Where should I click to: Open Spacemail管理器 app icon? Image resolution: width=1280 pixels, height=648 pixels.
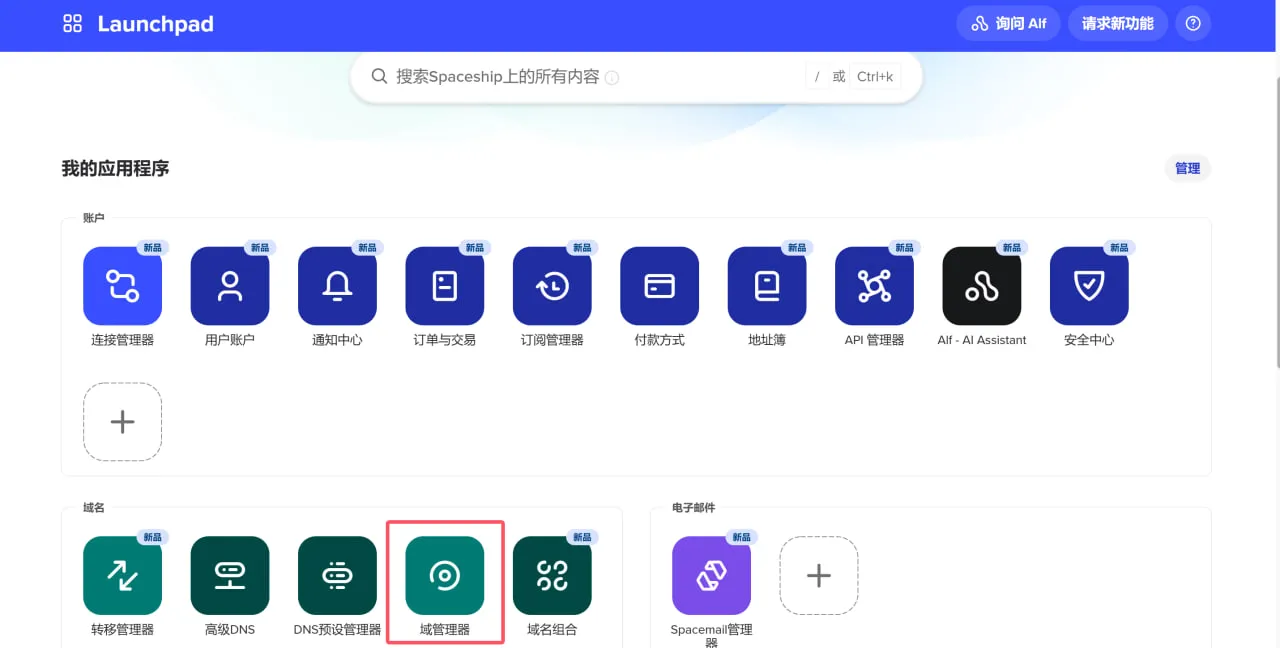coord(712,575)
